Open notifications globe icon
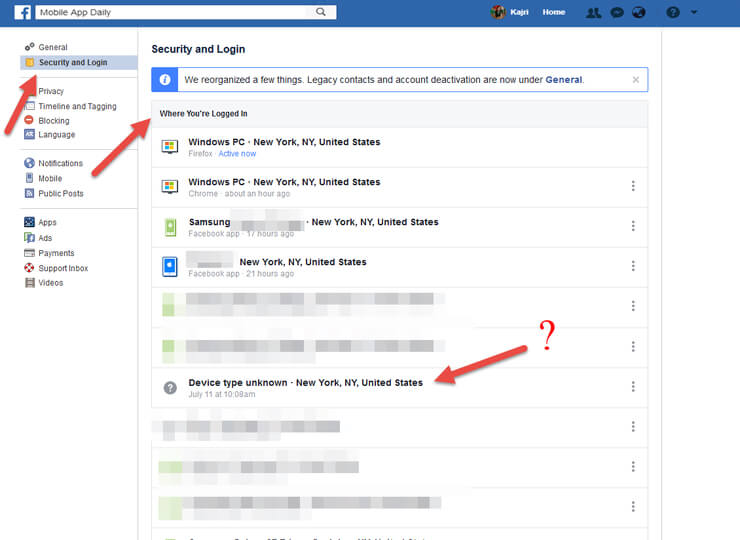The width and height of the screenshot is (740, 540). click(639, 12)
